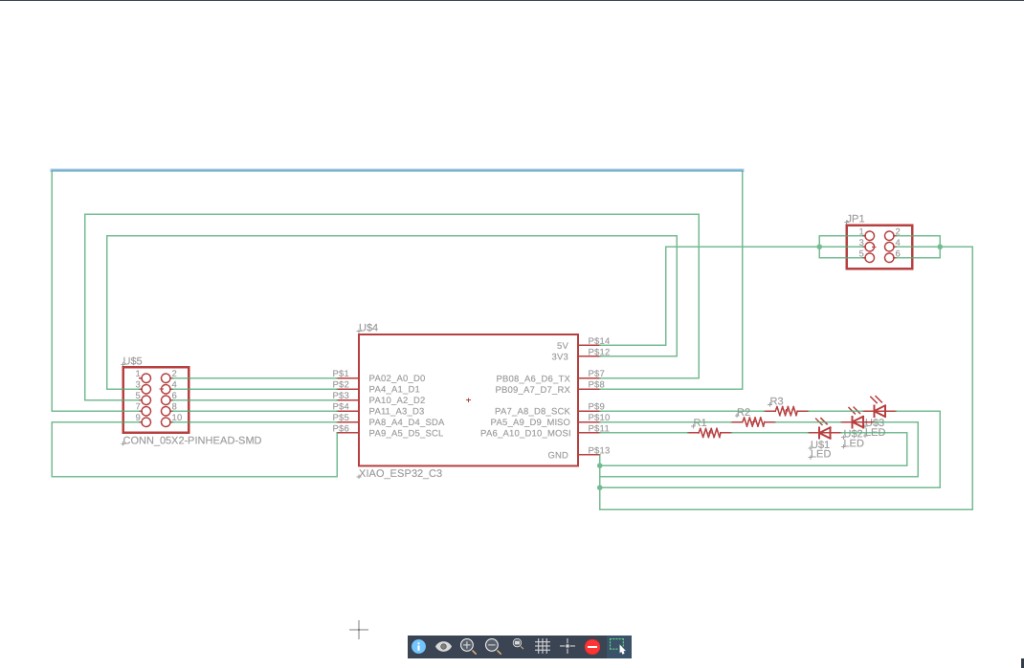Image resolution: width=1024 pixels, height=668 pixels.
Task: Toggle the grid display icon
Action: pos(542,646)
